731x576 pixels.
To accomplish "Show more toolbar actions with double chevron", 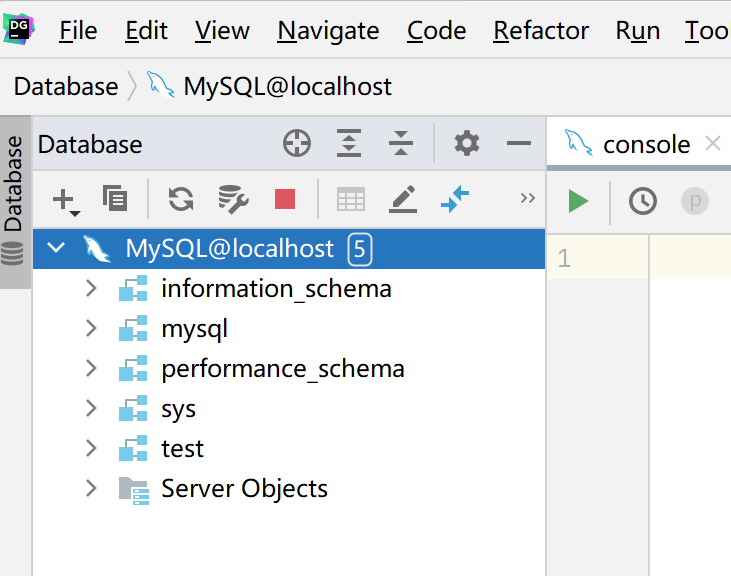I will click(528, 199).
